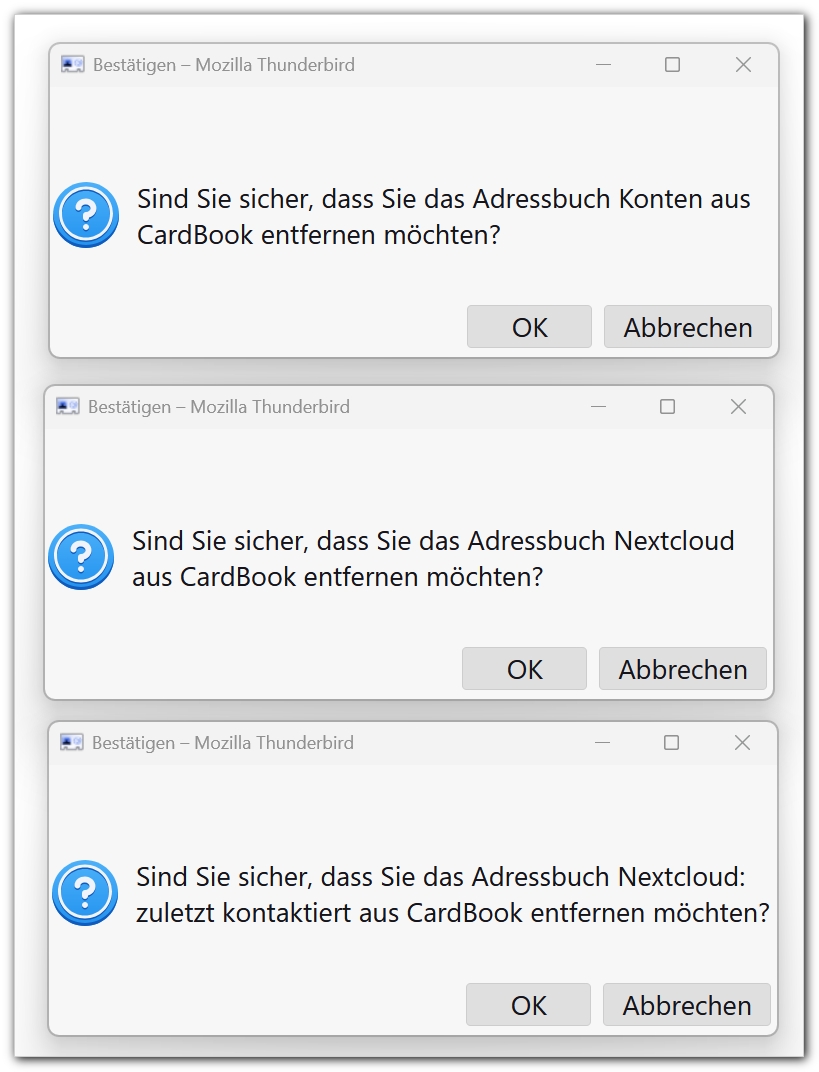Minimize the 'zuletzt kontaktiert' confirmation dialog

[x=602, y=743]
